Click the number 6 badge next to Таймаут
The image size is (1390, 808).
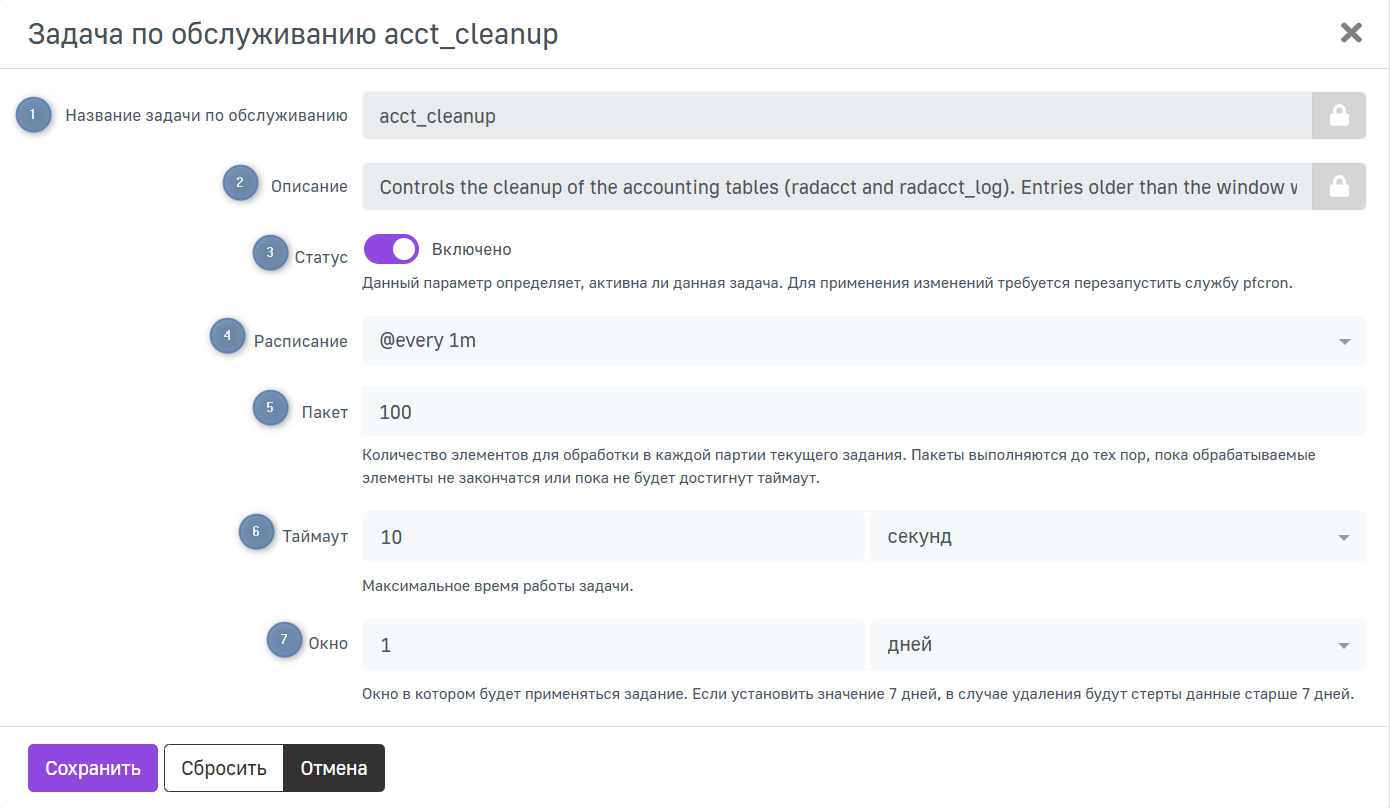click(x=256, y=532)
